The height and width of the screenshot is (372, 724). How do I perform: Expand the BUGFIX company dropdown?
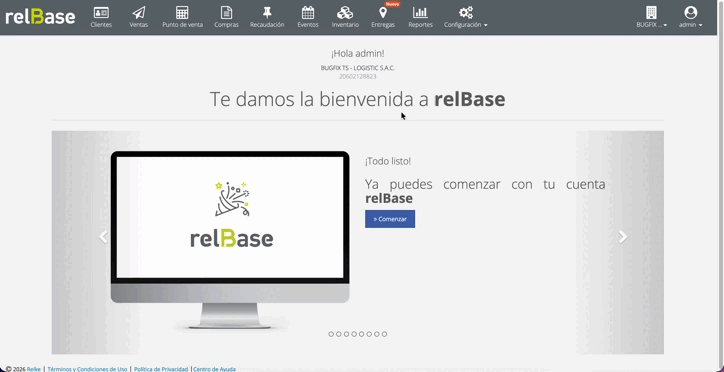click(x=652, y=24)
